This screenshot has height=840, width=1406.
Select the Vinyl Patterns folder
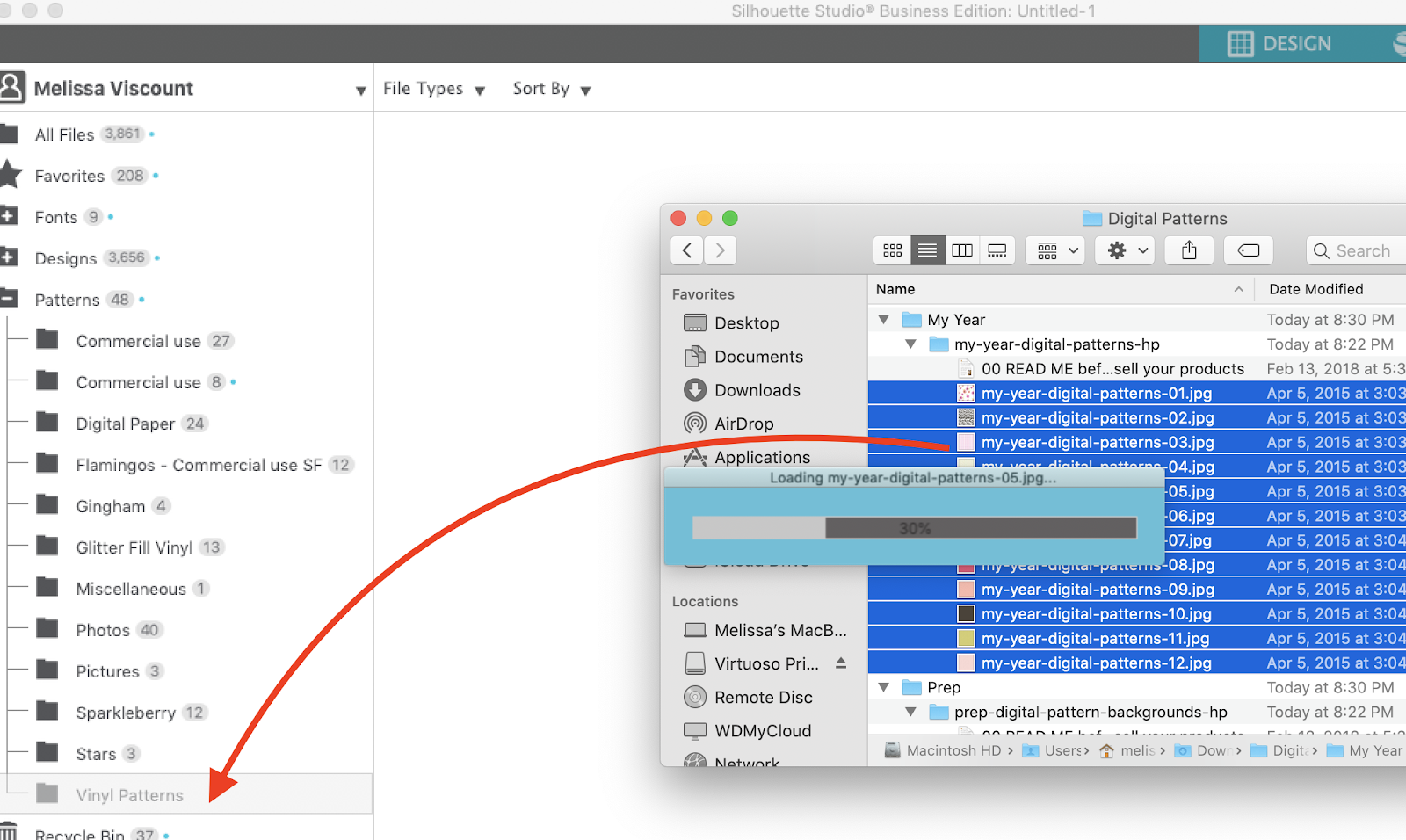[186, 794]
